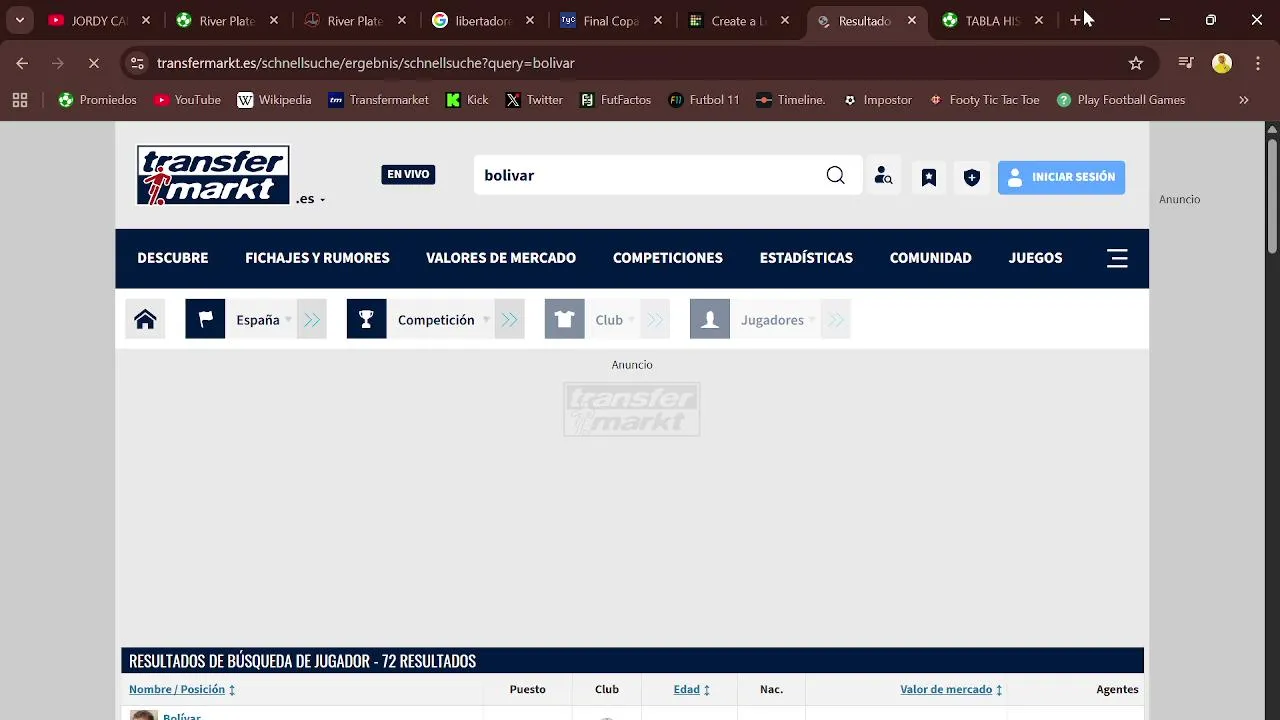This screenshot has width=1280, height=720.
Task: Click the person icon beside Jugadores
Action: pos(710,320)
